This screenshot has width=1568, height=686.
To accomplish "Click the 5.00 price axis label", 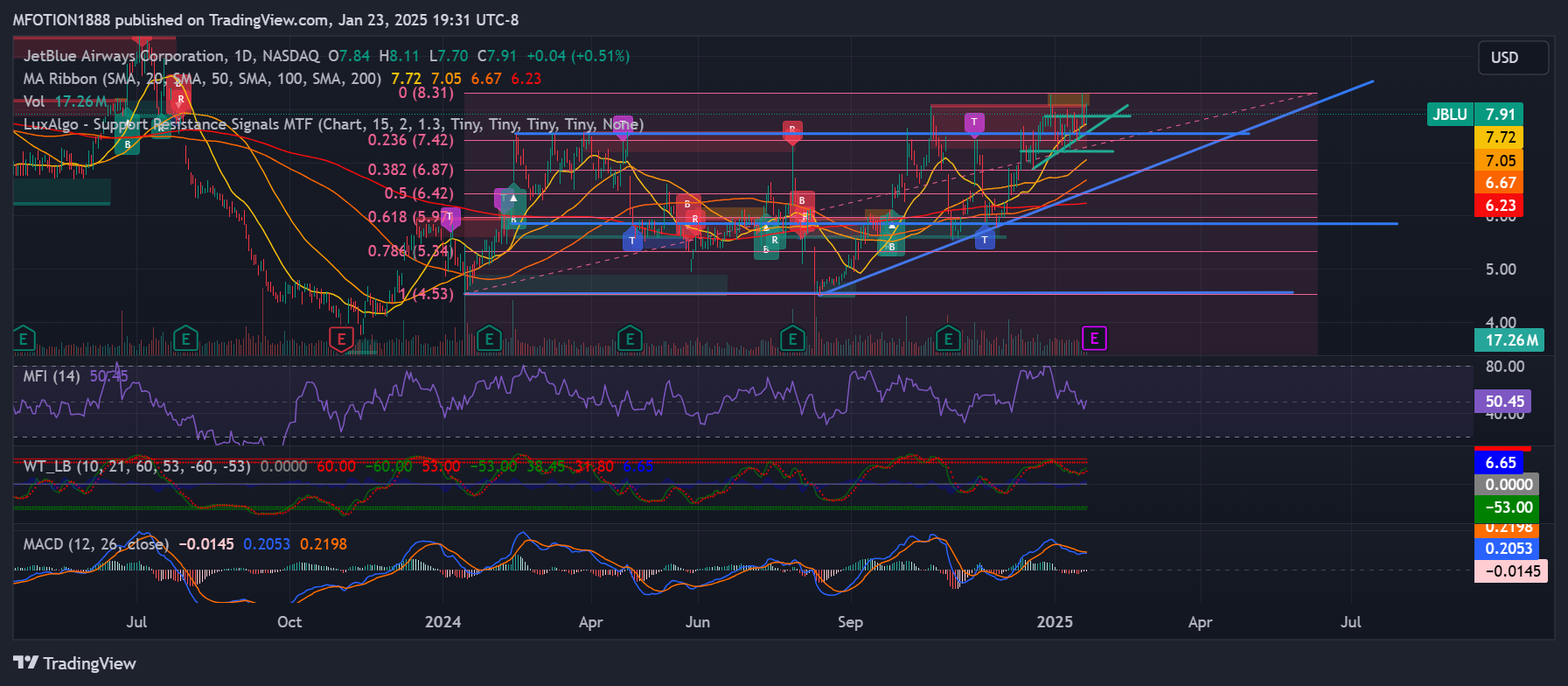I will [1501, 269].
